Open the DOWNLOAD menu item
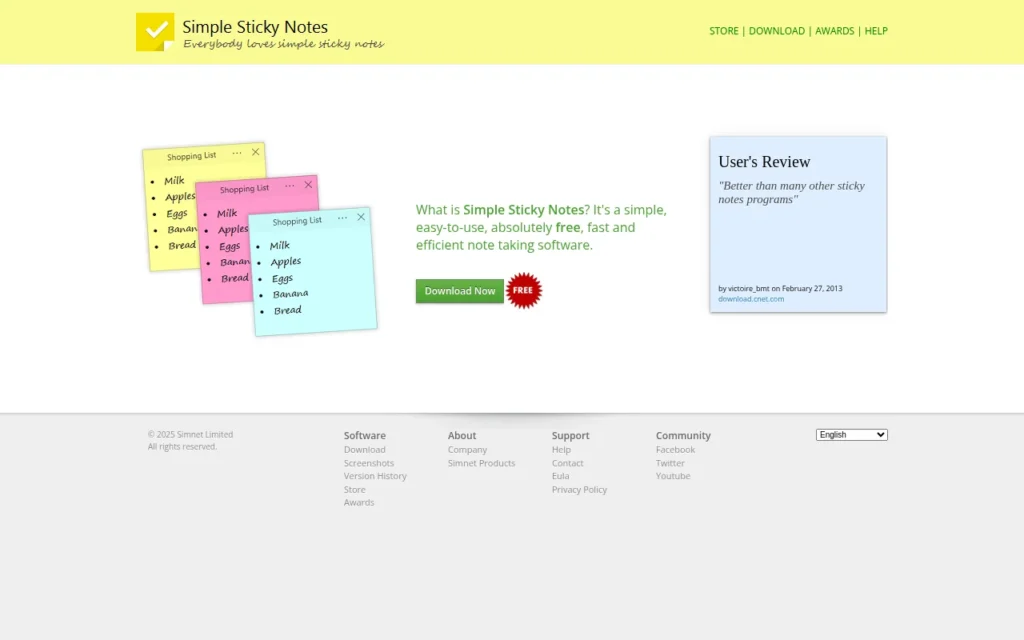Viewport: 1024px width, 640px height. pyautogui.click(x=776, y=31)
